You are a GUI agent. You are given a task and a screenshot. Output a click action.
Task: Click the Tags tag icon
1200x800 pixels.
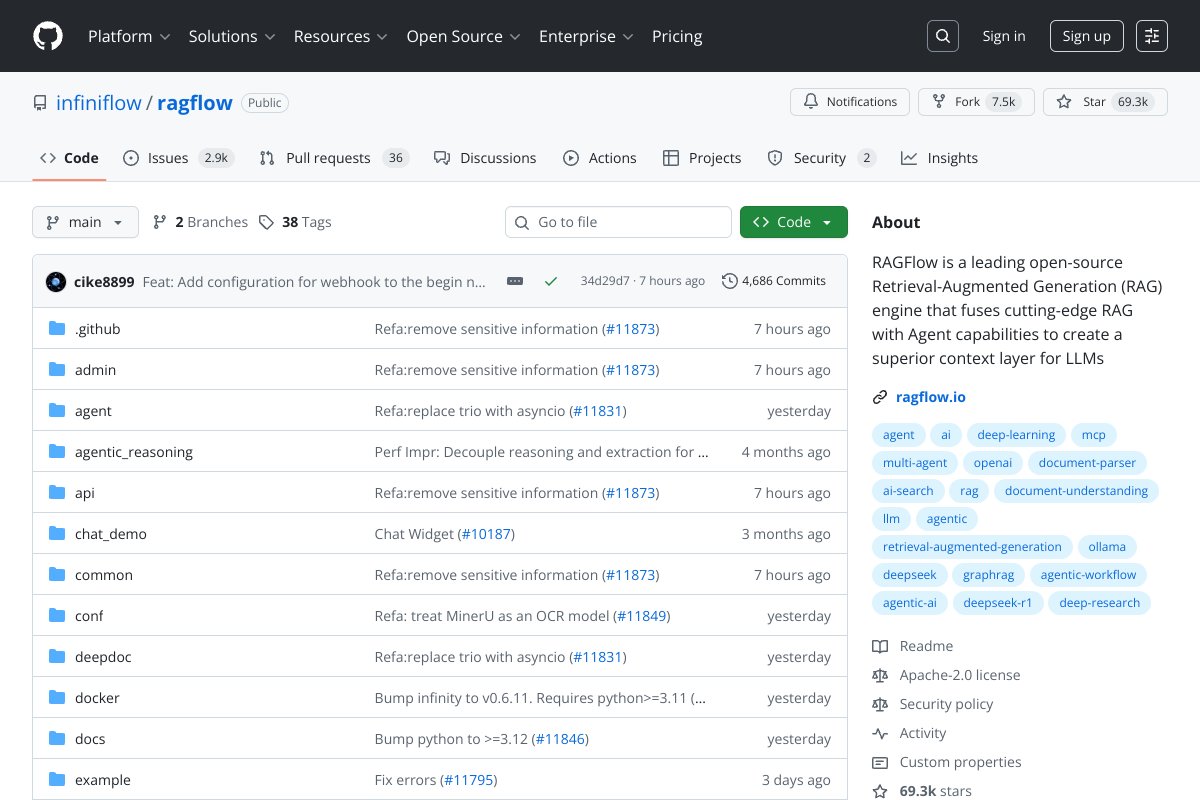266,222
